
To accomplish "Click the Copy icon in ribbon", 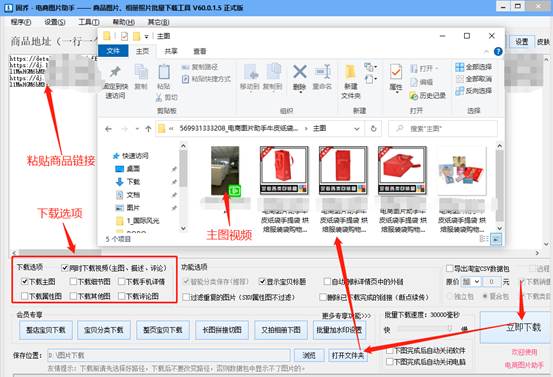I will [x=141, y=72].
